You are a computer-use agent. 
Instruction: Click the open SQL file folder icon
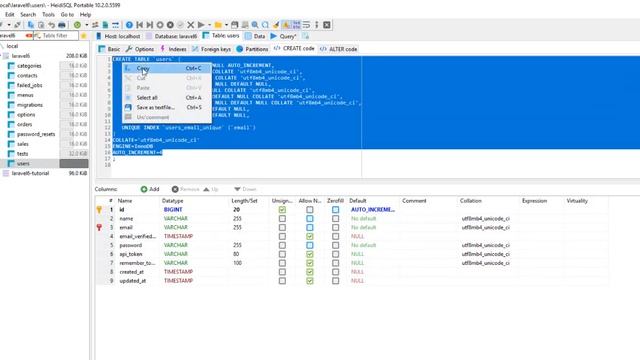[x=218, y=25]
